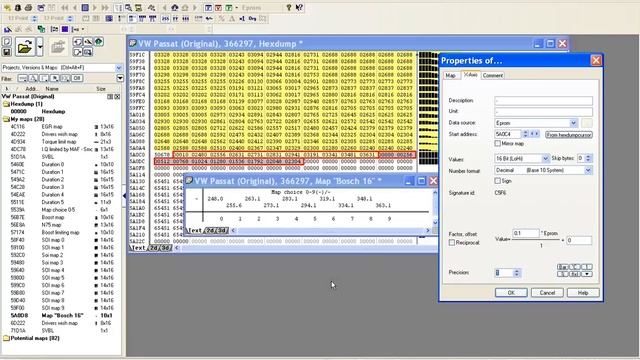Click the red-framed window icon in top toolbar
This screenshot has width=640, height=360.
pyautogui.click(x=218, y=7)
